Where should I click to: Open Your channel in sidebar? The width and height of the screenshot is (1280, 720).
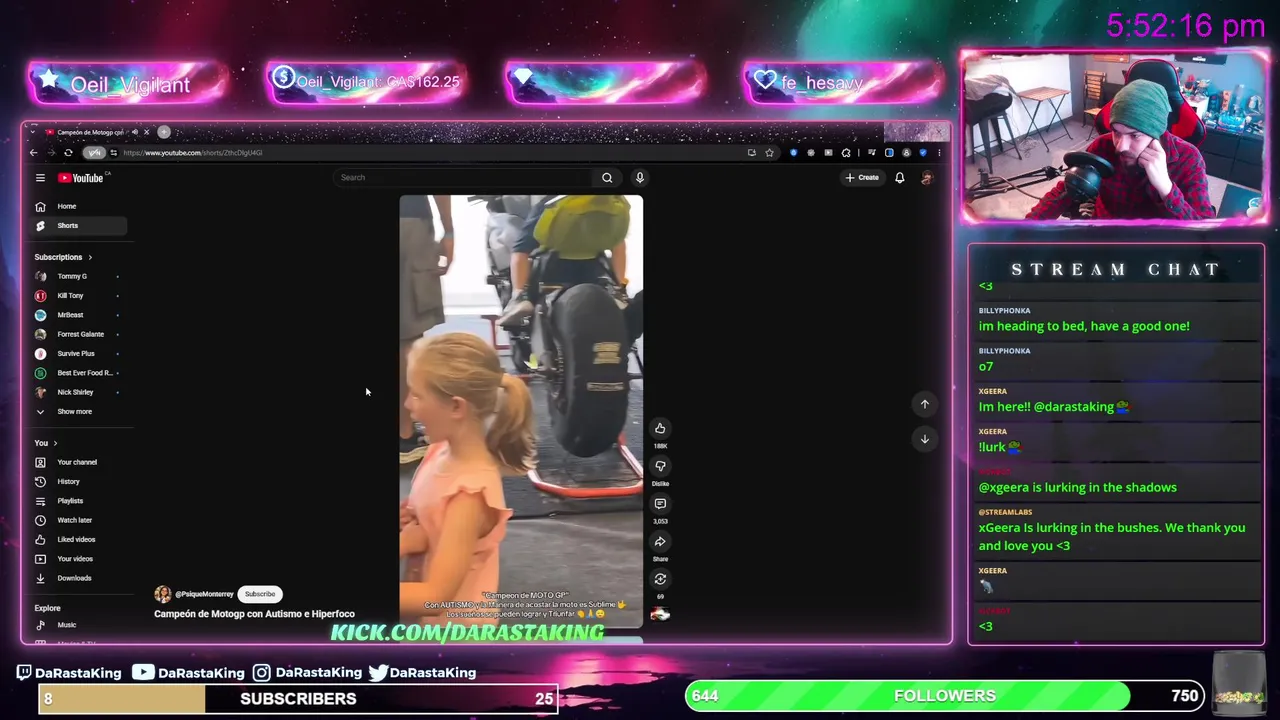[78, 462]
